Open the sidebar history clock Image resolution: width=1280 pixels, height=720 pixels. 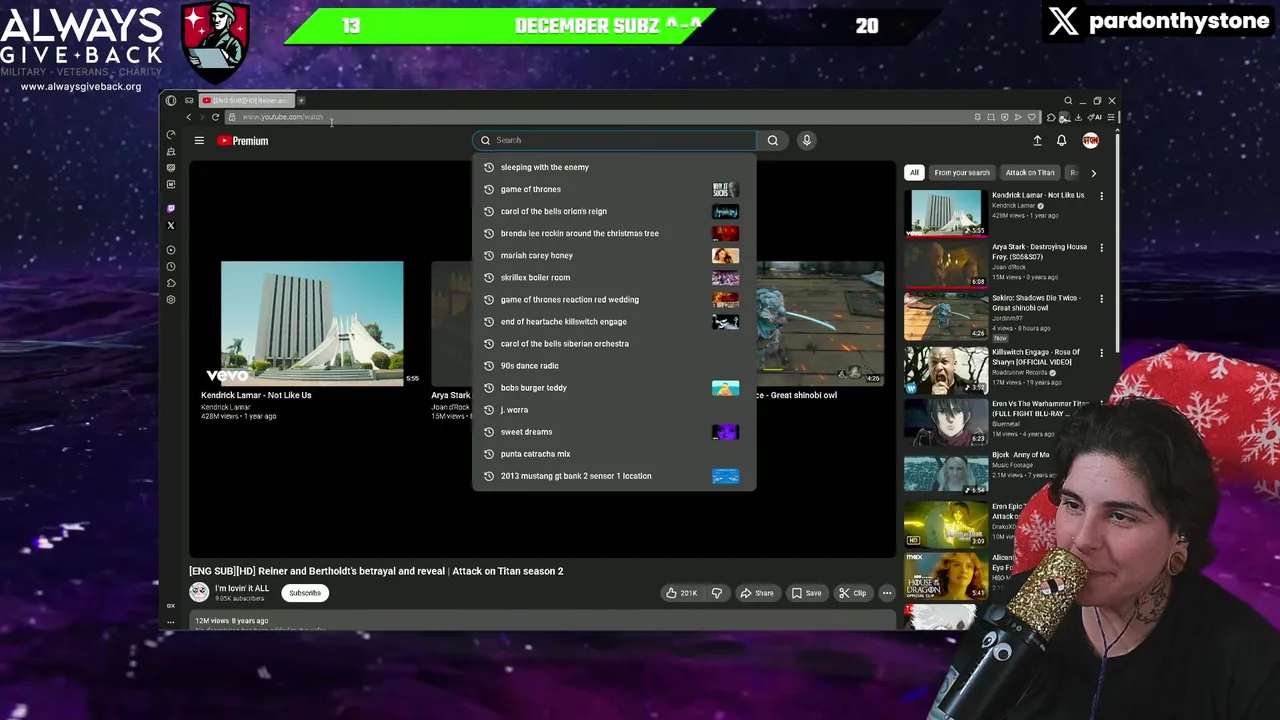tap(171, 266)
